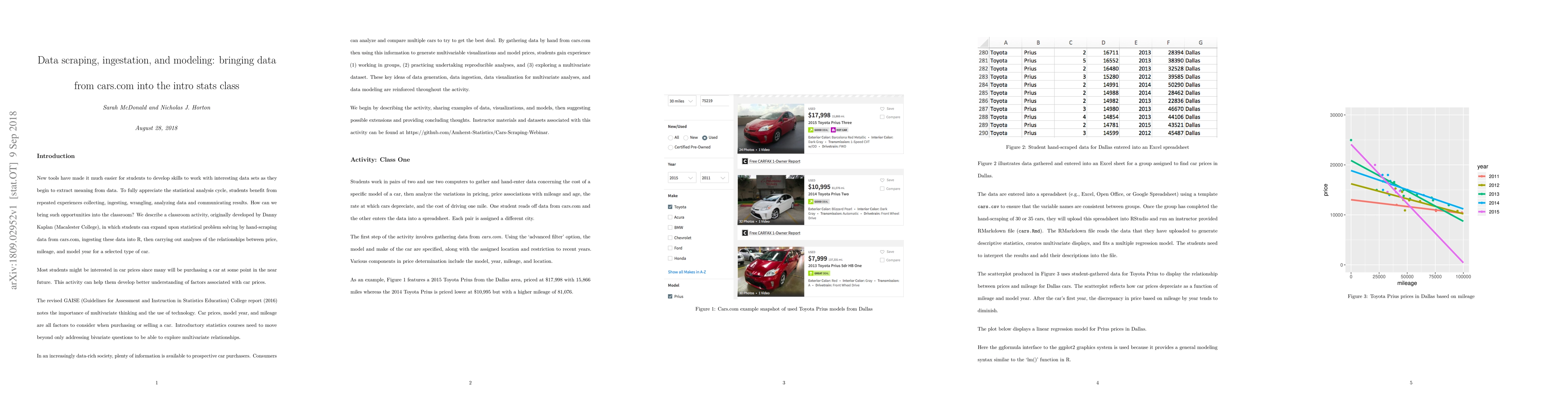1568x406 pixels.
Task: Select column F header in the spreadsheet
Action: 1168,43
